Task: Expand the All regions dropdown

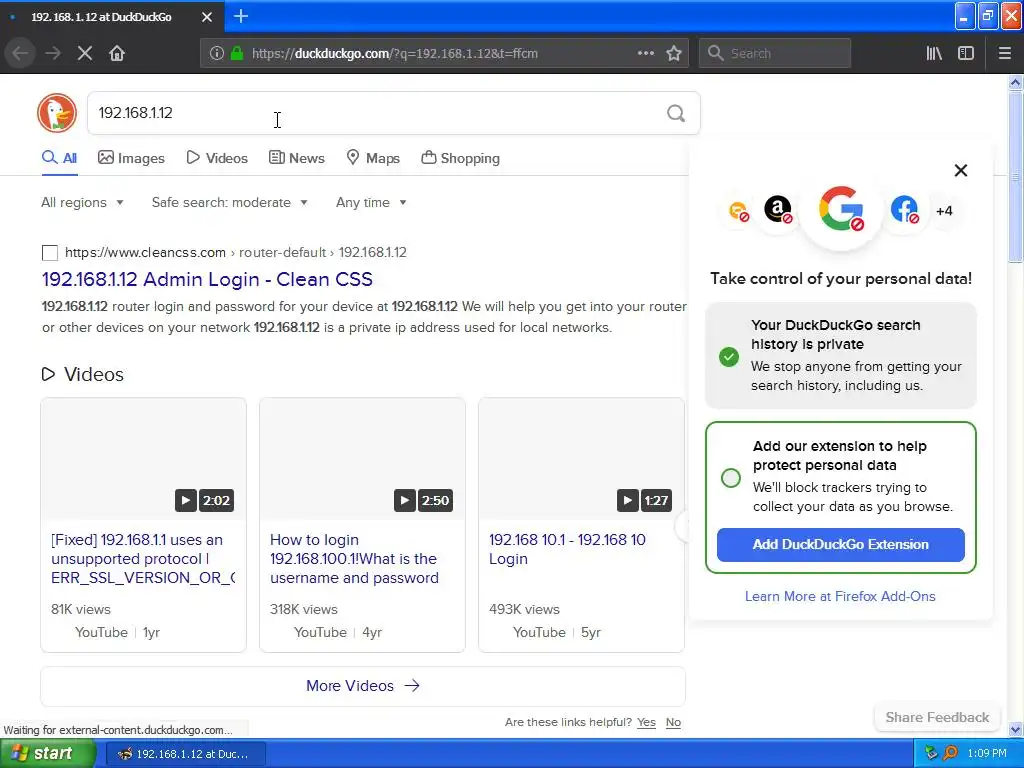Action: click(82, 202)
